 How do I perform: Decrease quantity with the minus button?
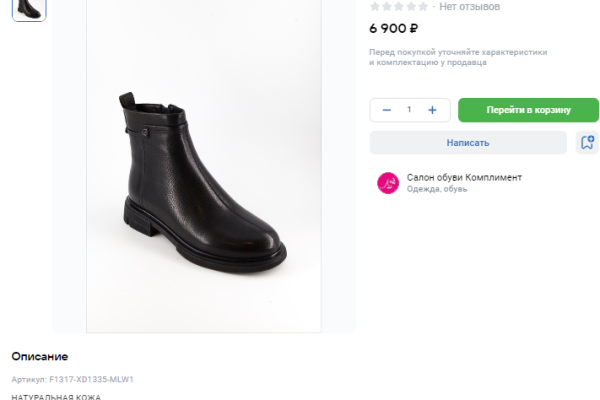tap(387, 110)
